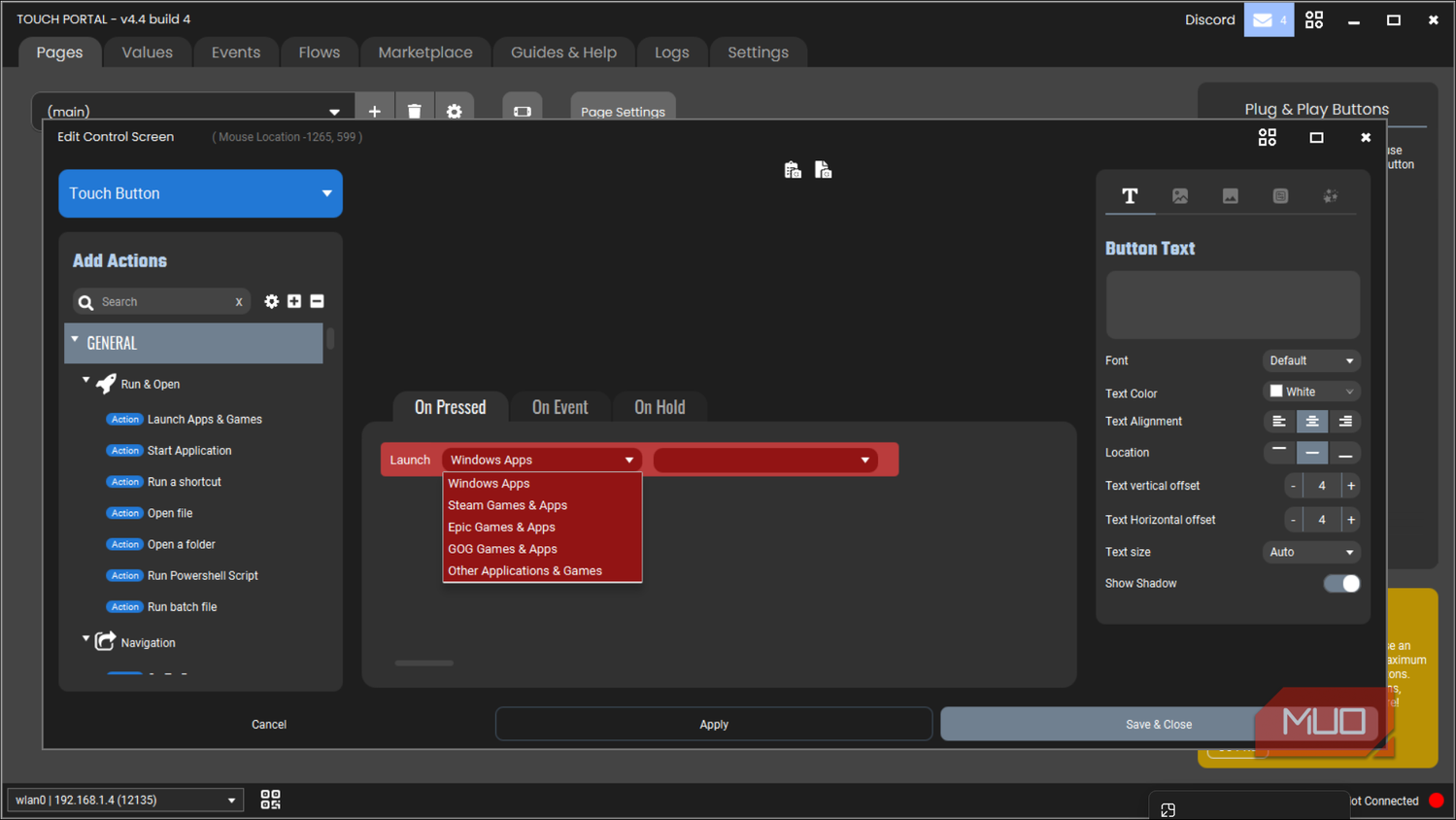This screenshot has width=1456, height=820.
Task: Click the Run & Open rocket icon
Action: point(106,384)
